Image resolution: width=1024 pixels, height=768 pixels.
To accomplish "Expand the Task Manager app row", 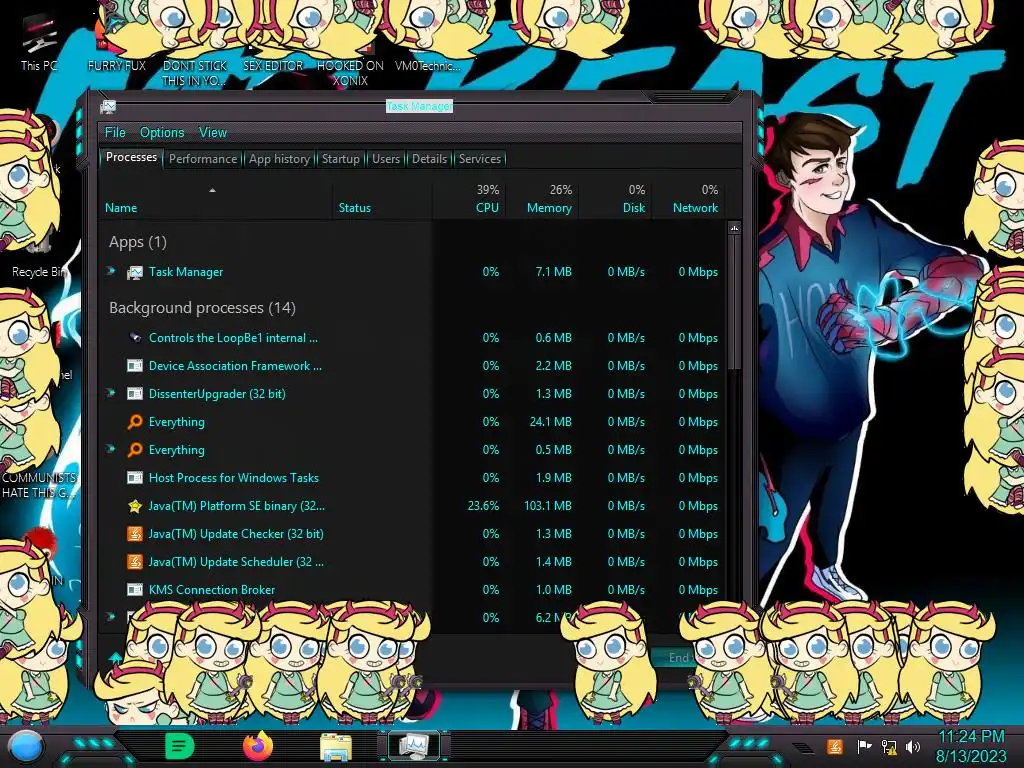I will coord(111,271).
